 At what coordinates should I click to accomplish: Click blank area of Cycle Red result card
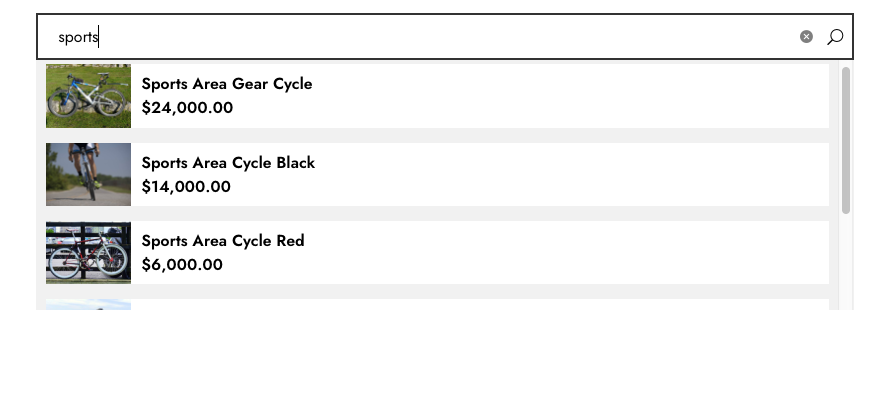pos(560,252)
